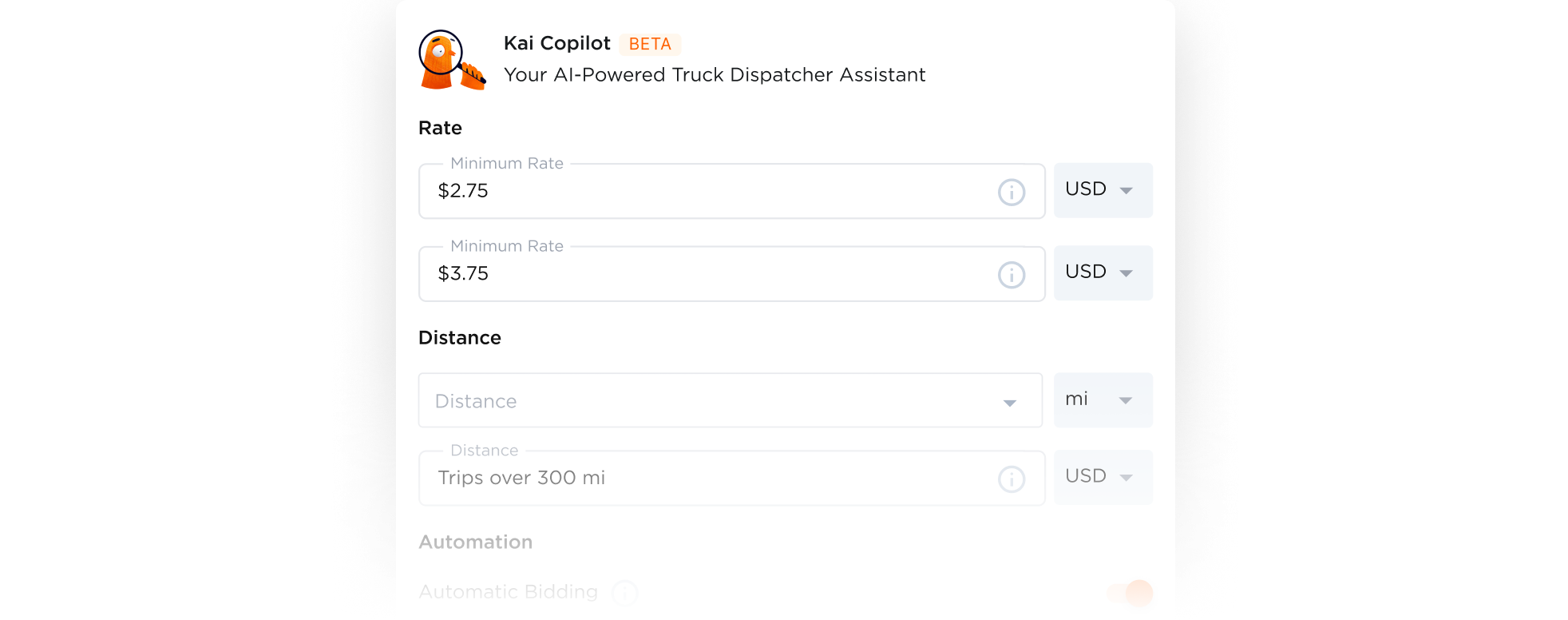Open USD dropdown beside Trips over 300 mi
The width and height of the screenshot is (1568, 620).
pos(1103,477)
